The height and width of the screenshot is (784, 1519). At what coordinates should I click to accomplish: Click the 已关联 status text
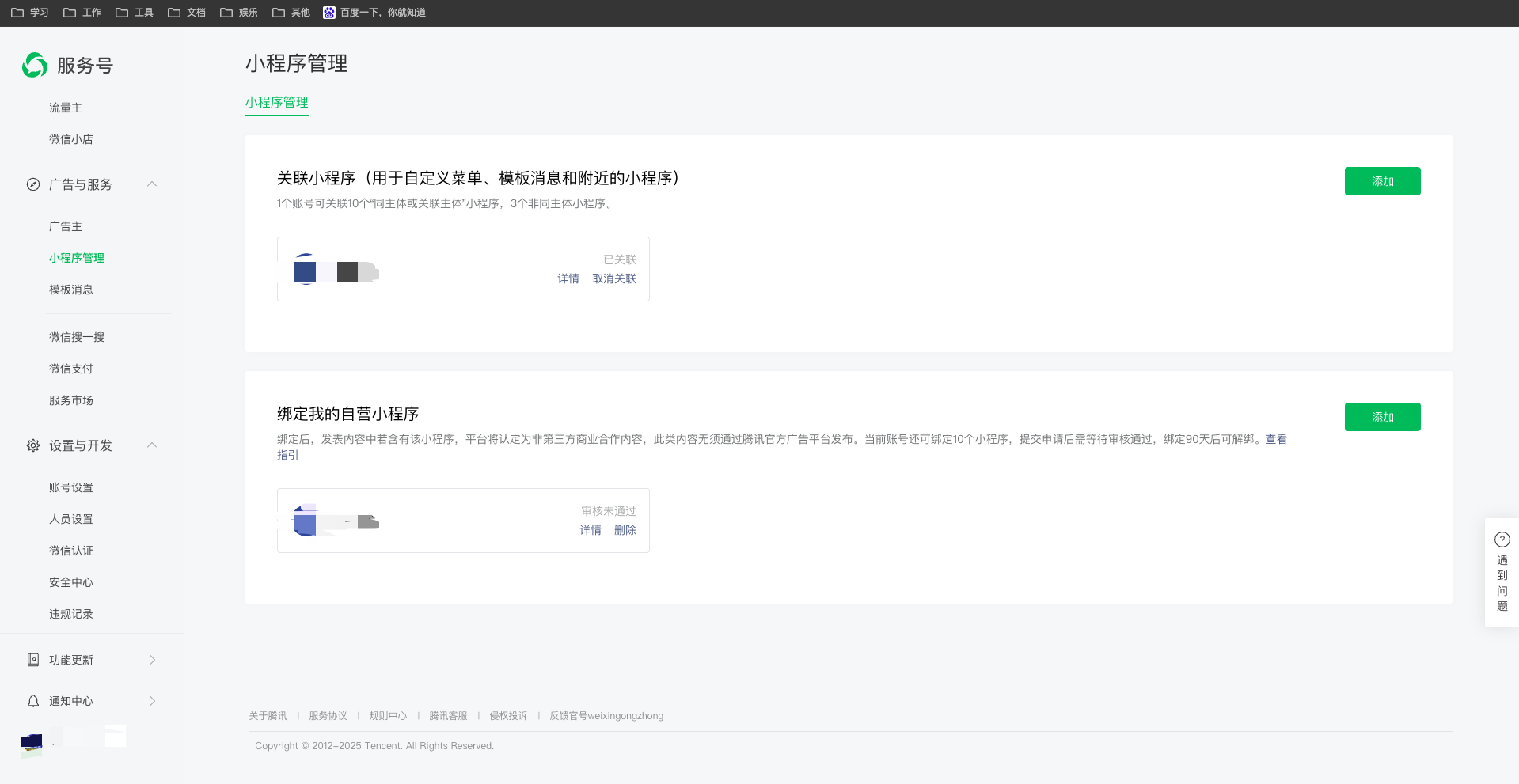(x=620, y=259)
